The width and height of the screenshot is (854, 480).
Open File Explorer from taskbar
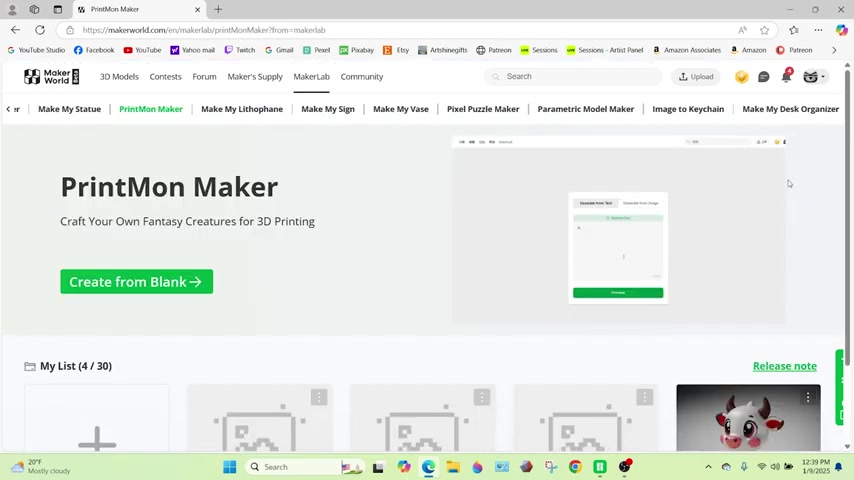coord(453,467)
